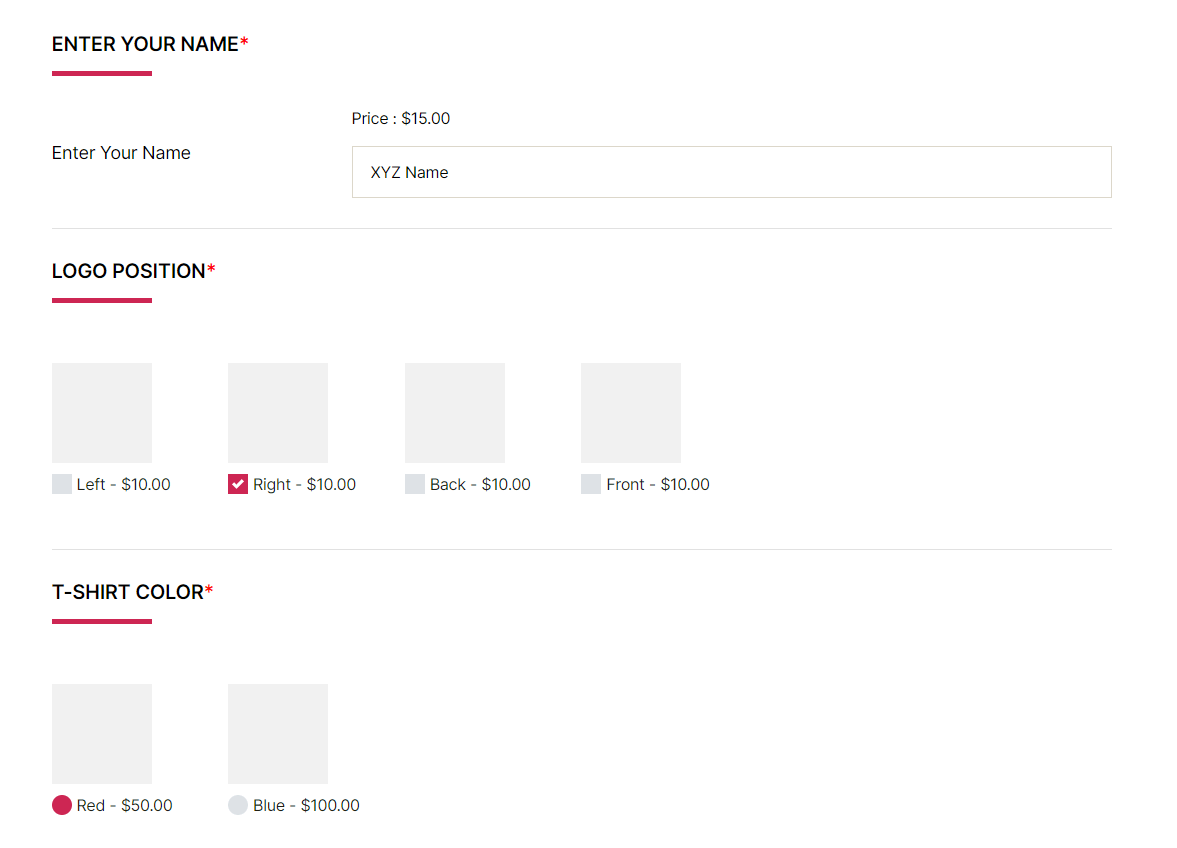Select the image thumbnail above Back option
Screen dimensions: 1177x848
pos(455,413)
